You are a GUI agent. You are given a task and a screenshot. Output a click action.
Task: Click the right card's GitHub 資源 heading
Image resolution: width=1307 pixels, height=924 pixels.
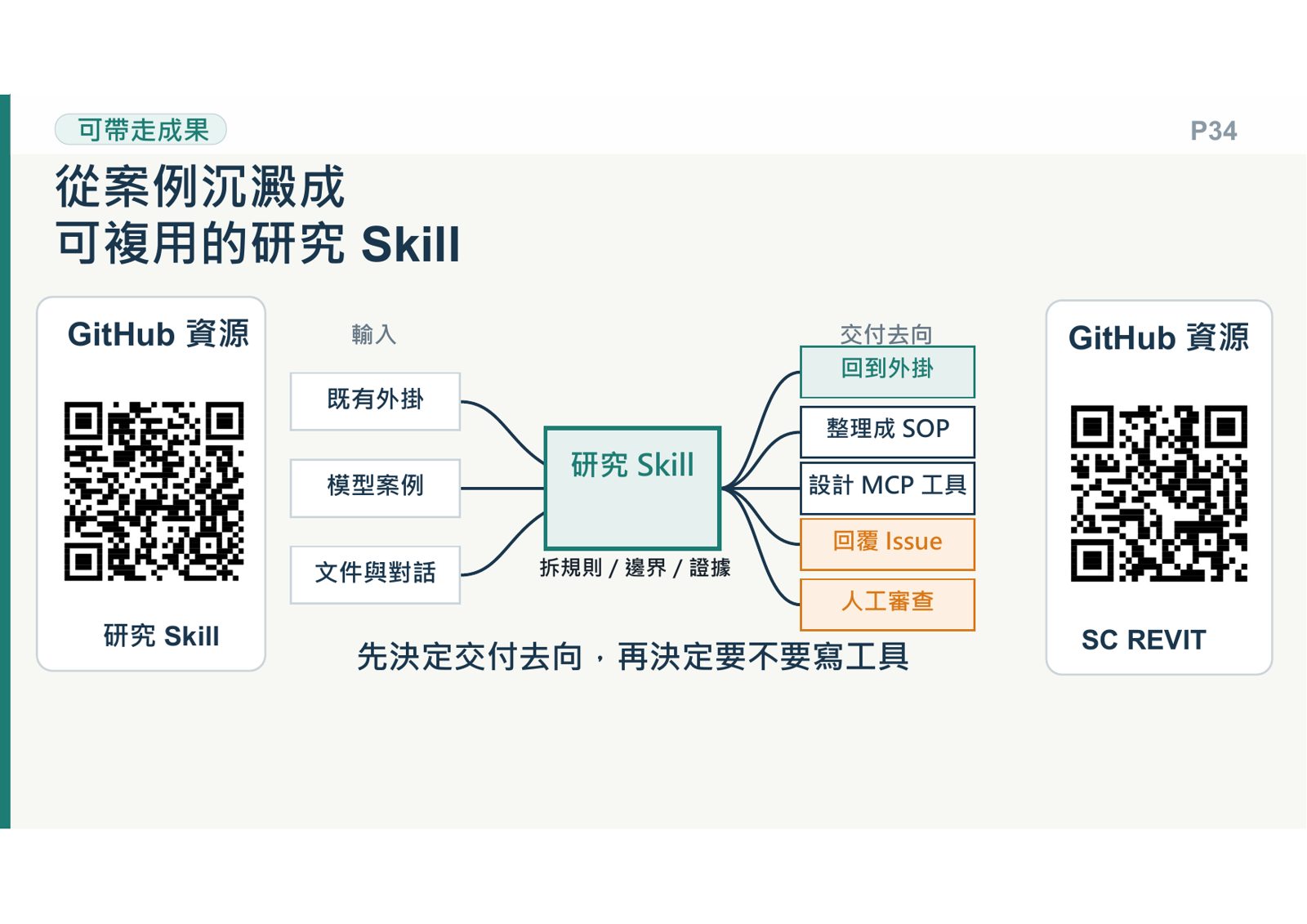coord(1158,337)
